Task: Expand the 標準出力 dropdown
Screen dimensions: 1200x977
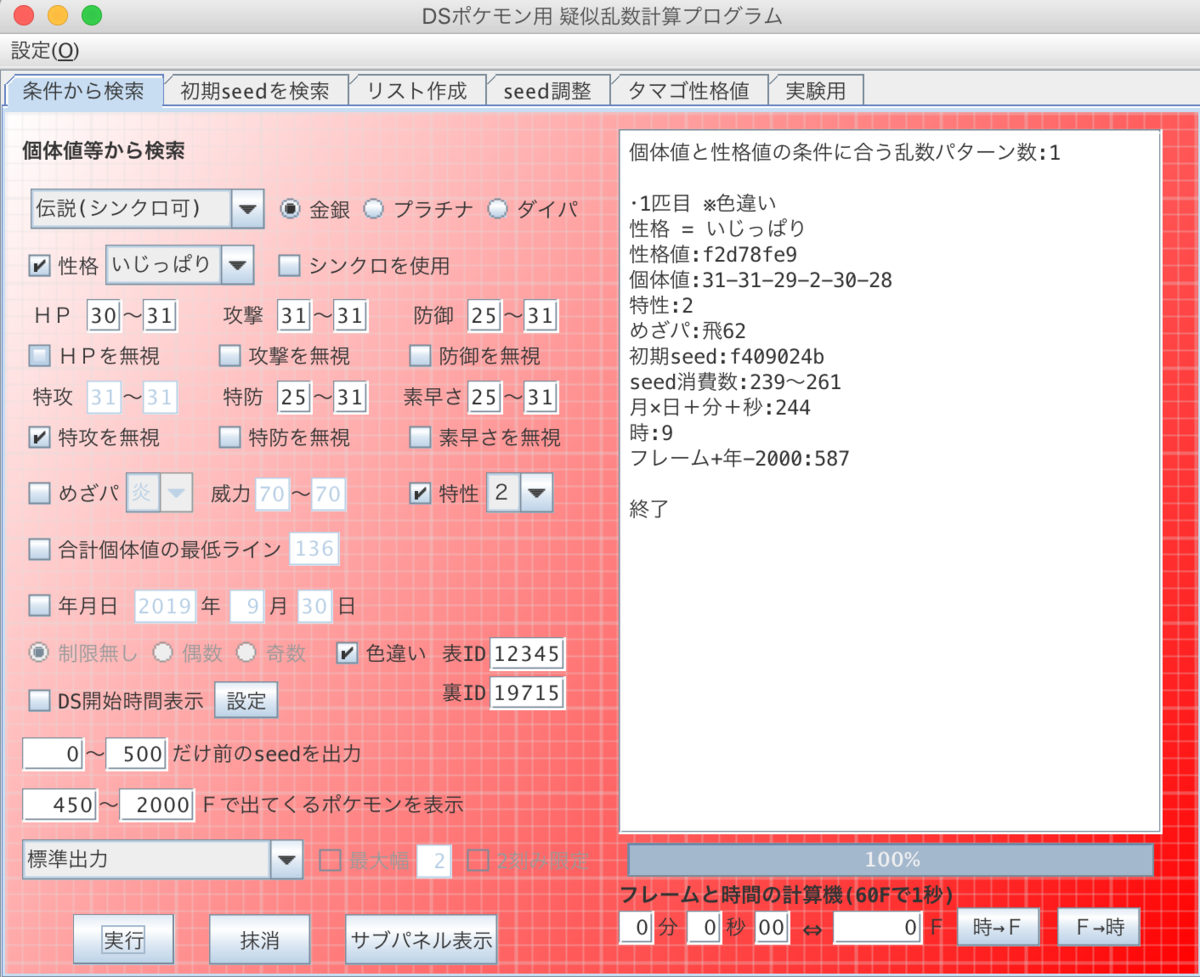Action: (x=287, y=859)
